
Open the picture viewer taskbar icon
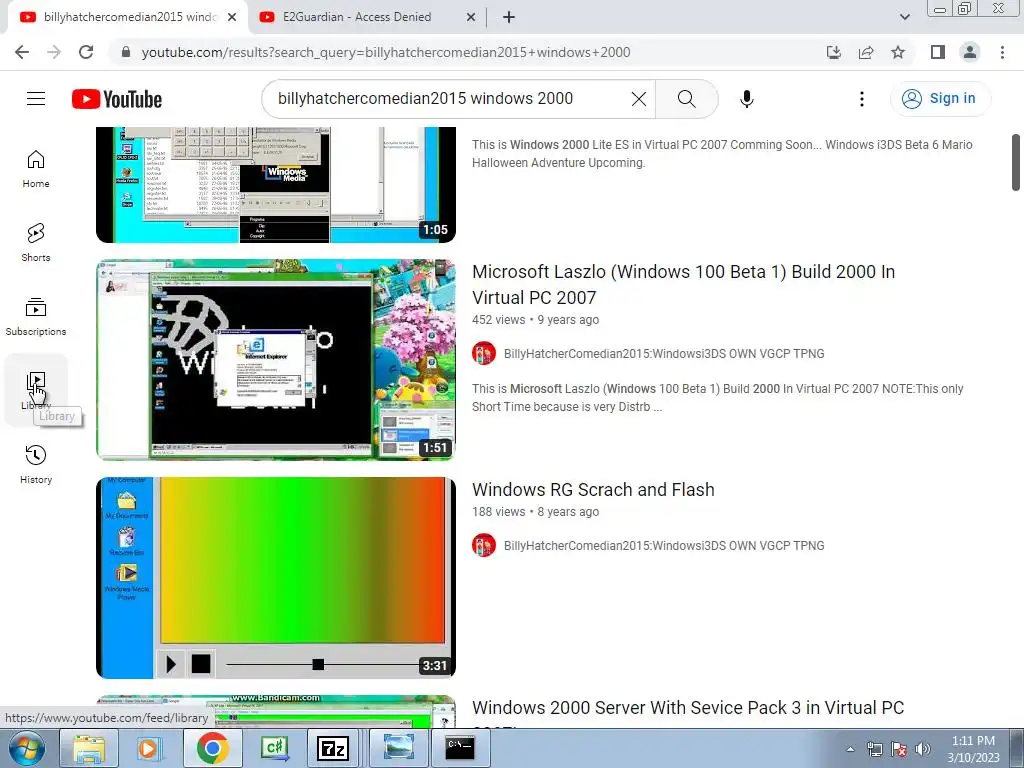click(399, 748)
